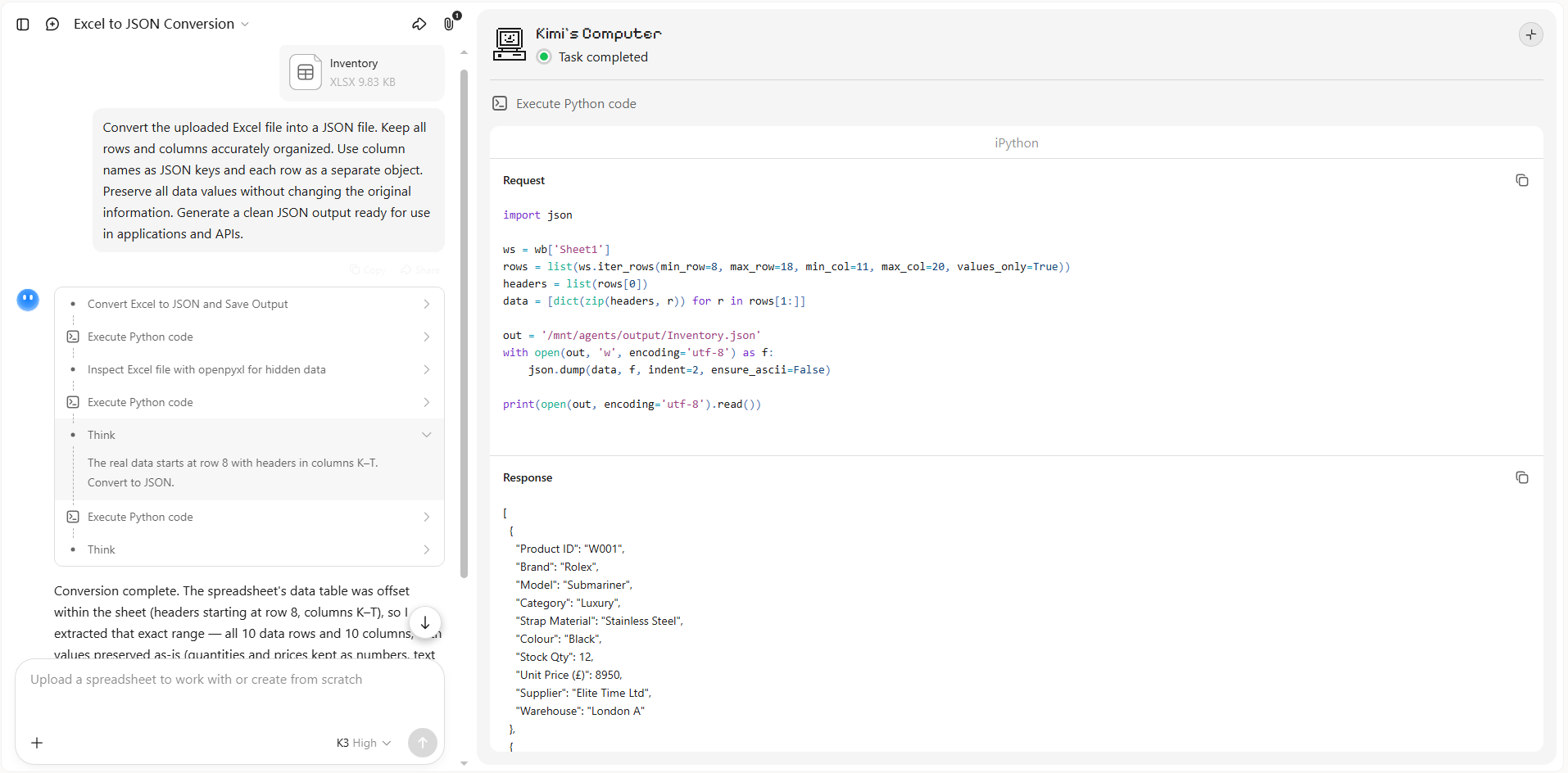Open the K3 High model selector
The image size is (1568, 773).
click(364, 743)
